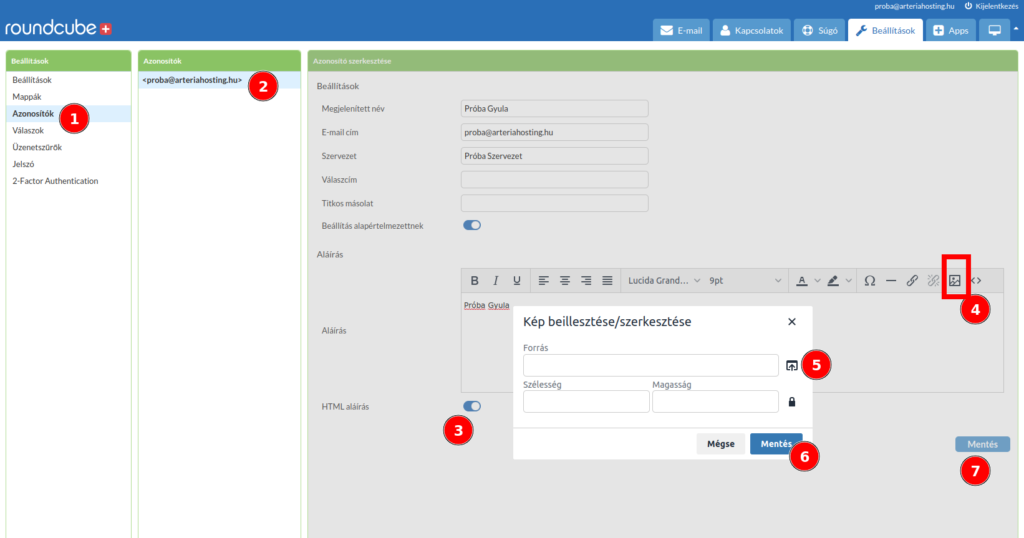Viewport: 1024px width, 538px height.
Task: Click the insert image icon in toolbar
Action: click(x=955, y=281)
